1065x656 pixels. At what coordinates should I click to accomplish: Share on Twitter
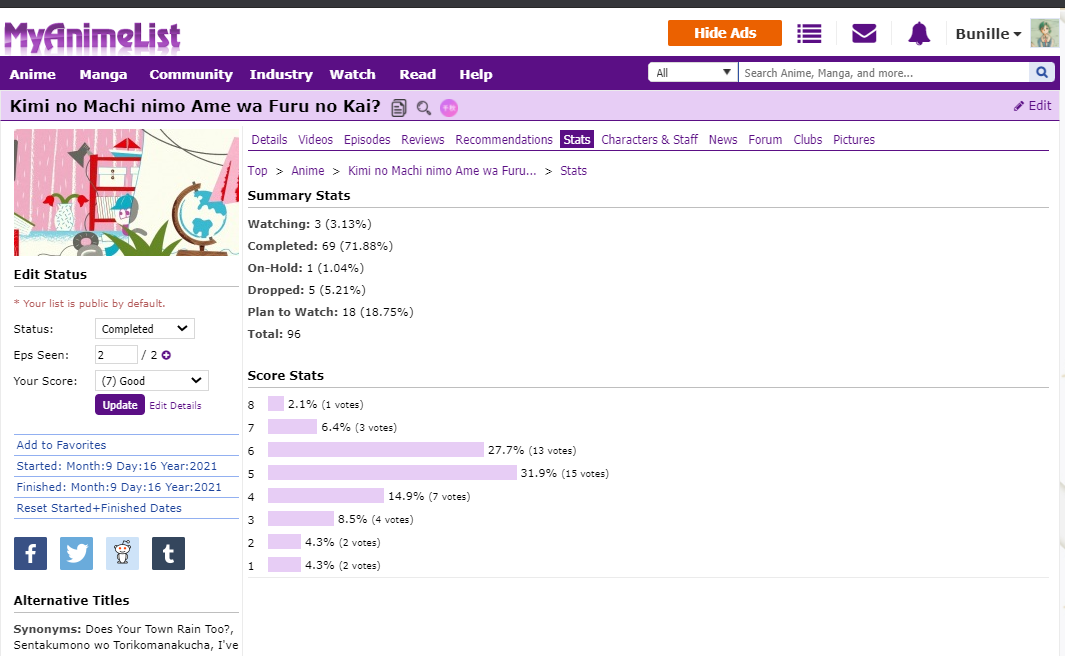(76, 553)
